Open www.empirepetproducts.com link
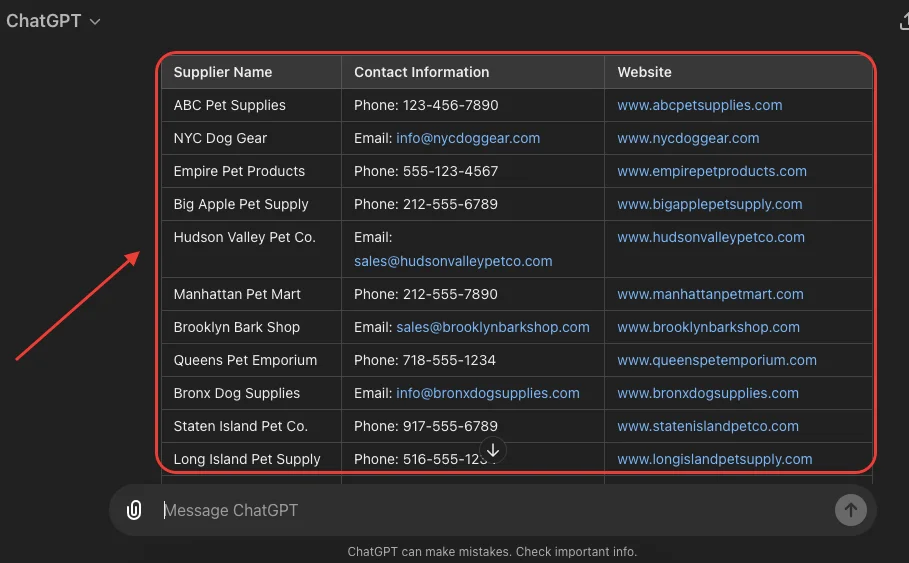The height and width of the screenshot is (563, 909). tap(712, 171)
